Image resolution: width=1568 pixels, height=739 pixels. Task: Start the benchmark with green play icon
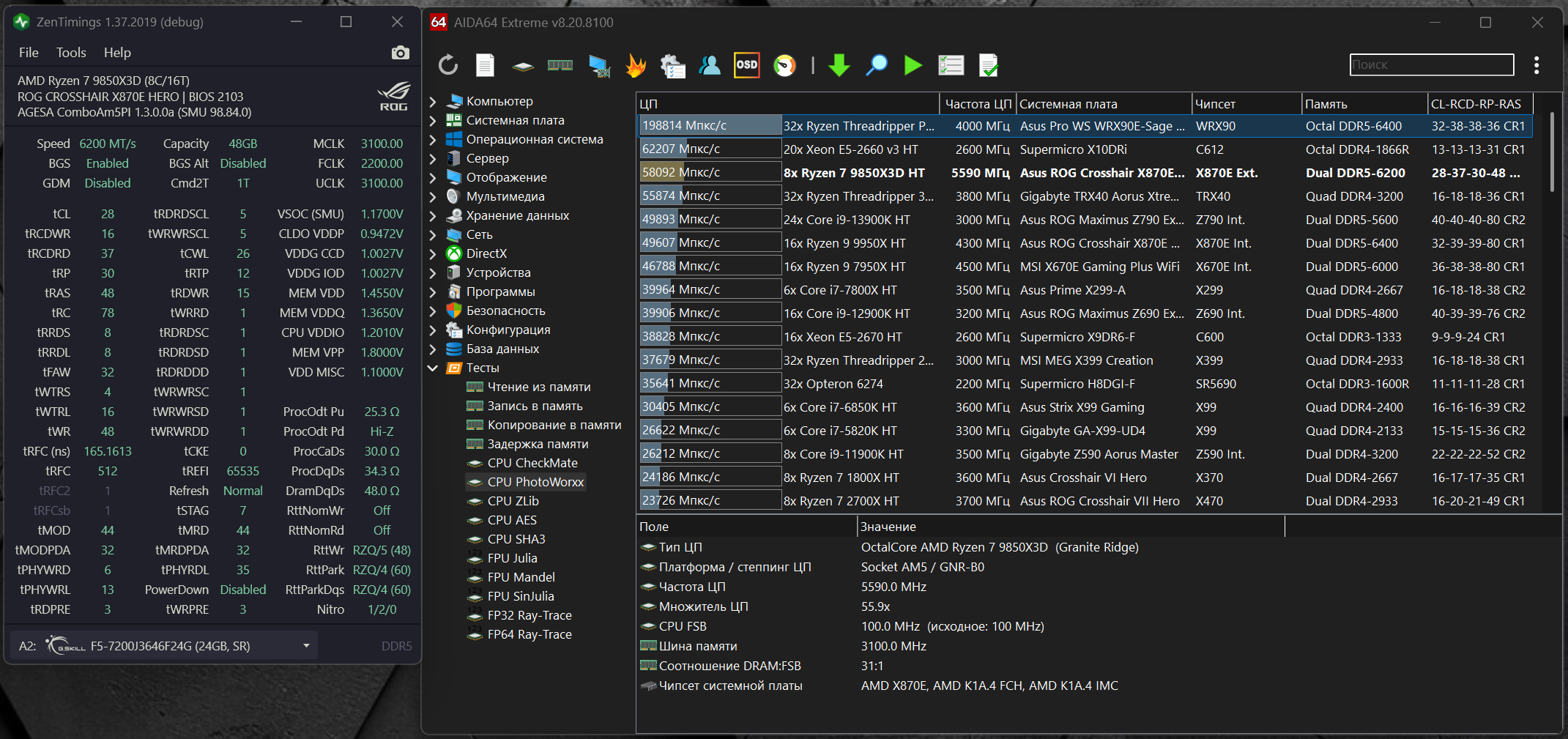(913, 65)
